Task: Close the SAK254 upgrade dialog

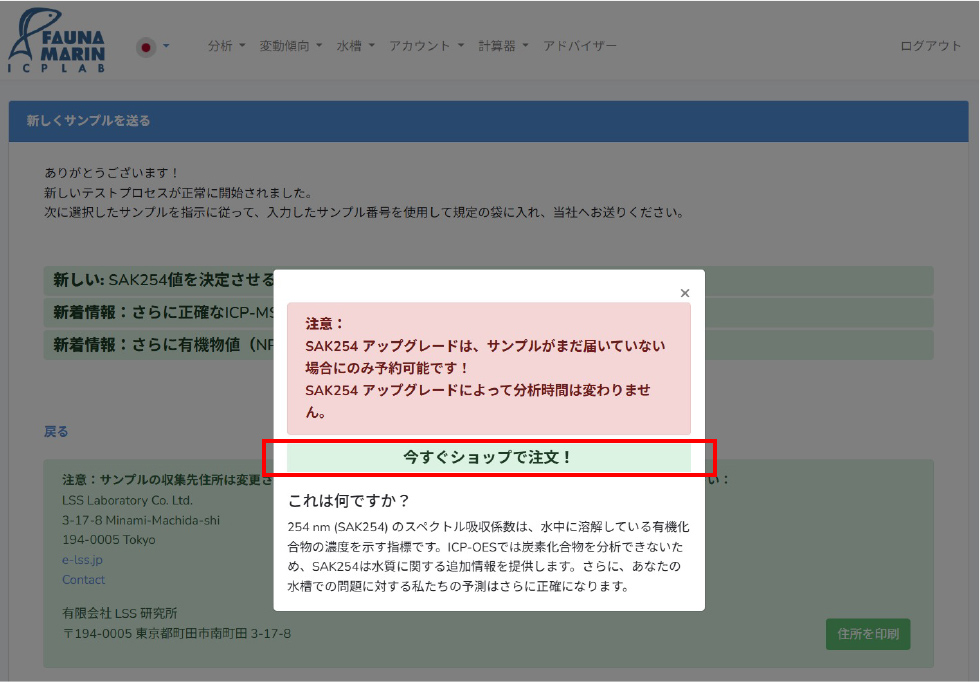Action: pyautogui.click(x=685, y=293)
